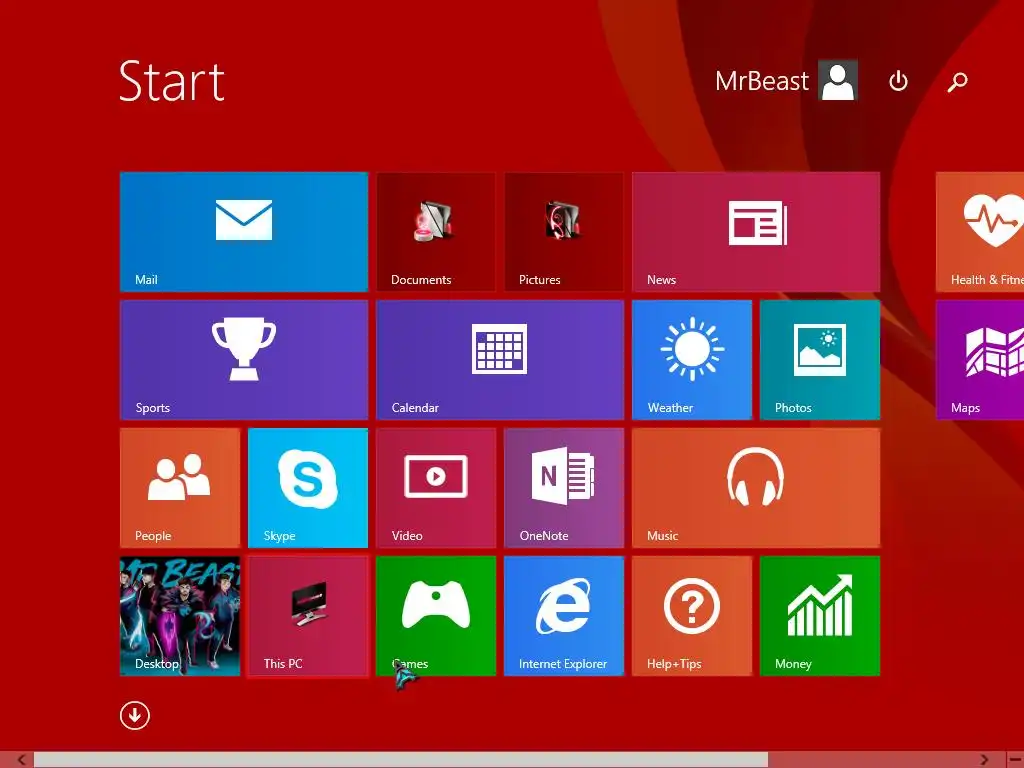Image resolution: width=1024 pixels, height=768 pixels.
Task: Open Internet Explorer tile
Action: pos(564,616)
